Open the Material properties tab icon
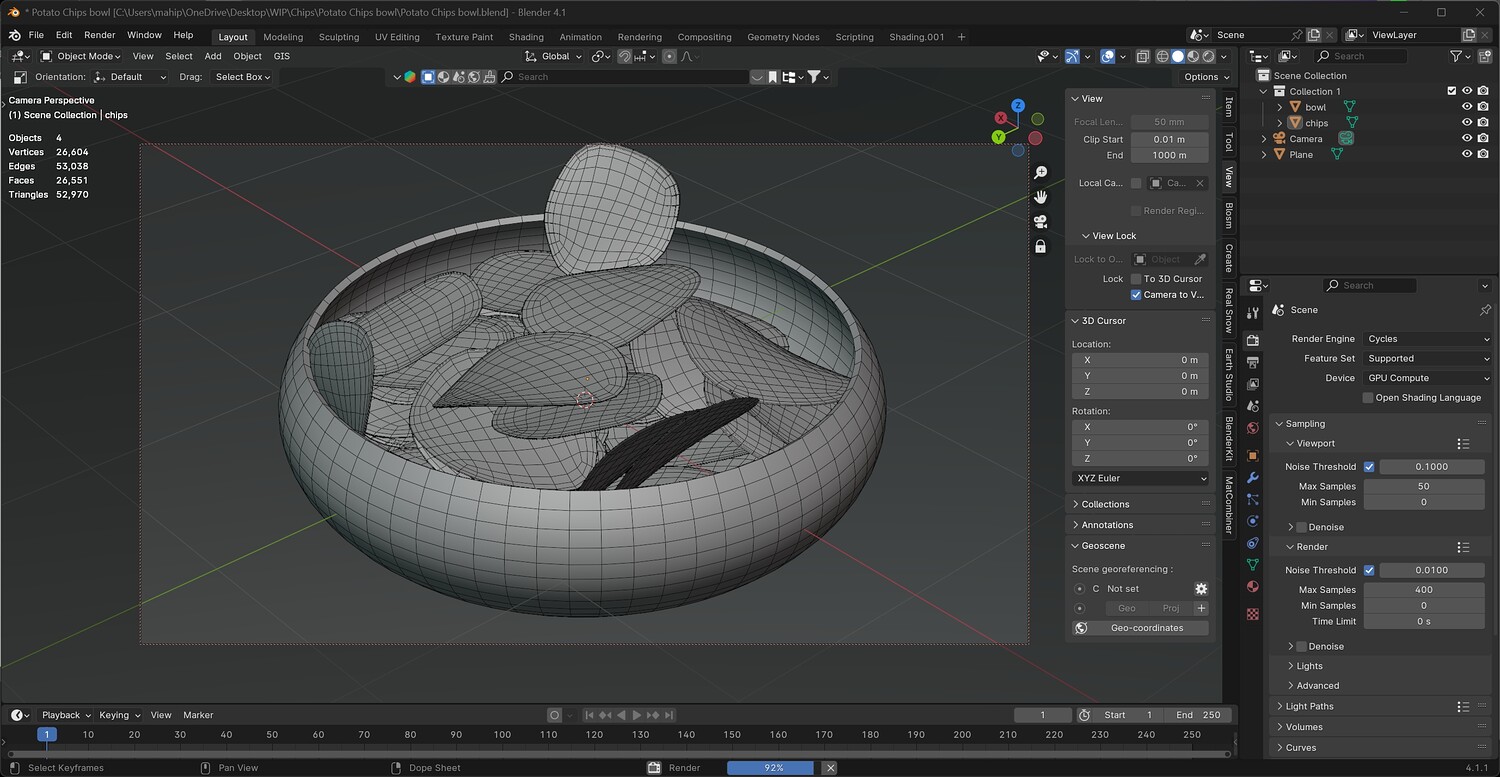Image resolution: width=1500 pixels, height=777 pixels. pyautogui.click(x=1252, y=587)
